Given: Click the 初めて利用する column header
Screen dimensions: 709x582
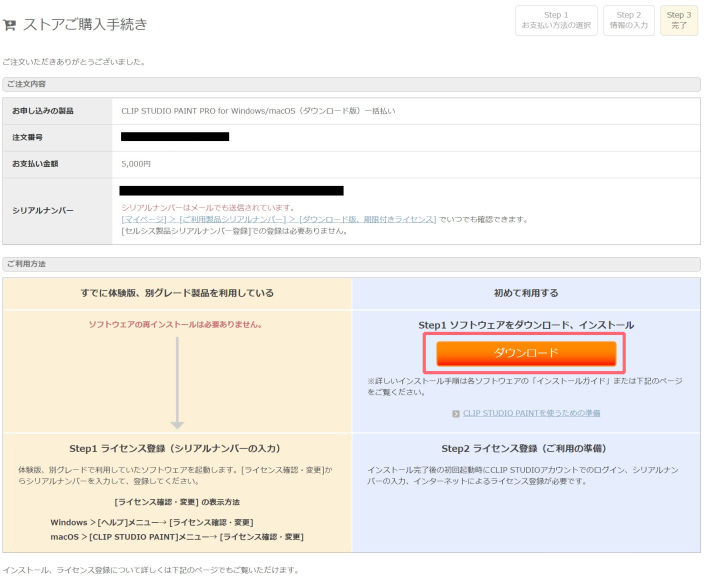Looking at the screenshot, I should [526, 293].
